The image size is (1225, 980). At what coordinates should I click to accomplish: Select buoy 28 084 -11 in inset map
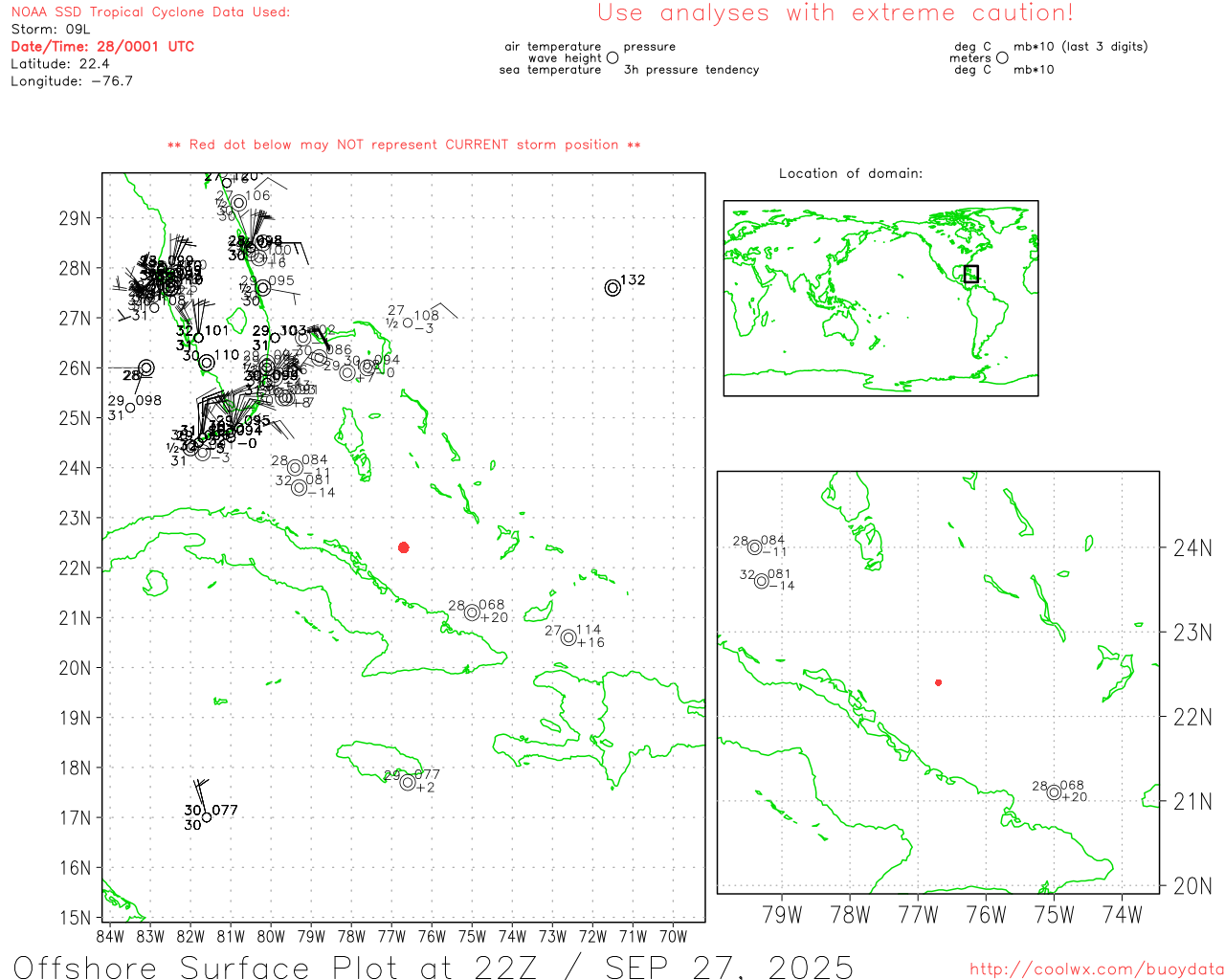(755, 547)
